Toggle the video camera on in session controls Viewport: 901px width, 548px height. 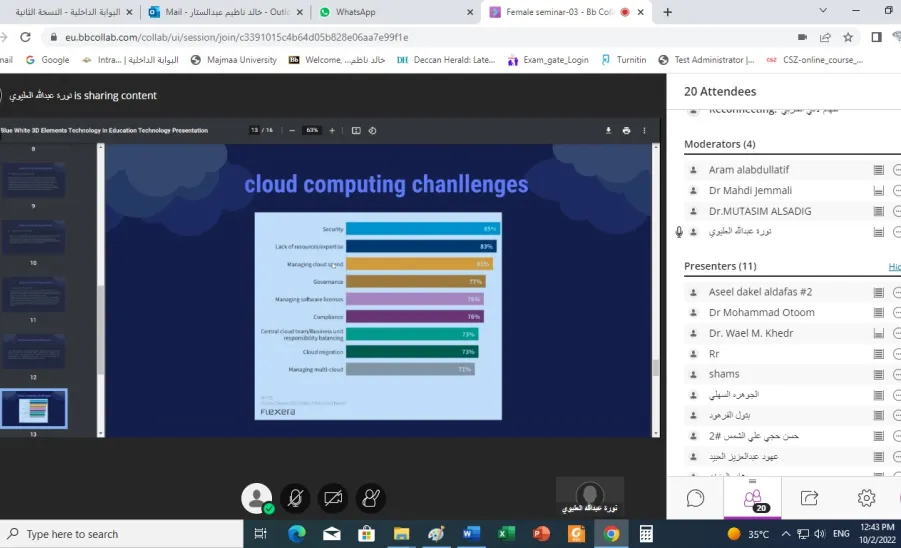pyautogui.click(x=333, y=498)
